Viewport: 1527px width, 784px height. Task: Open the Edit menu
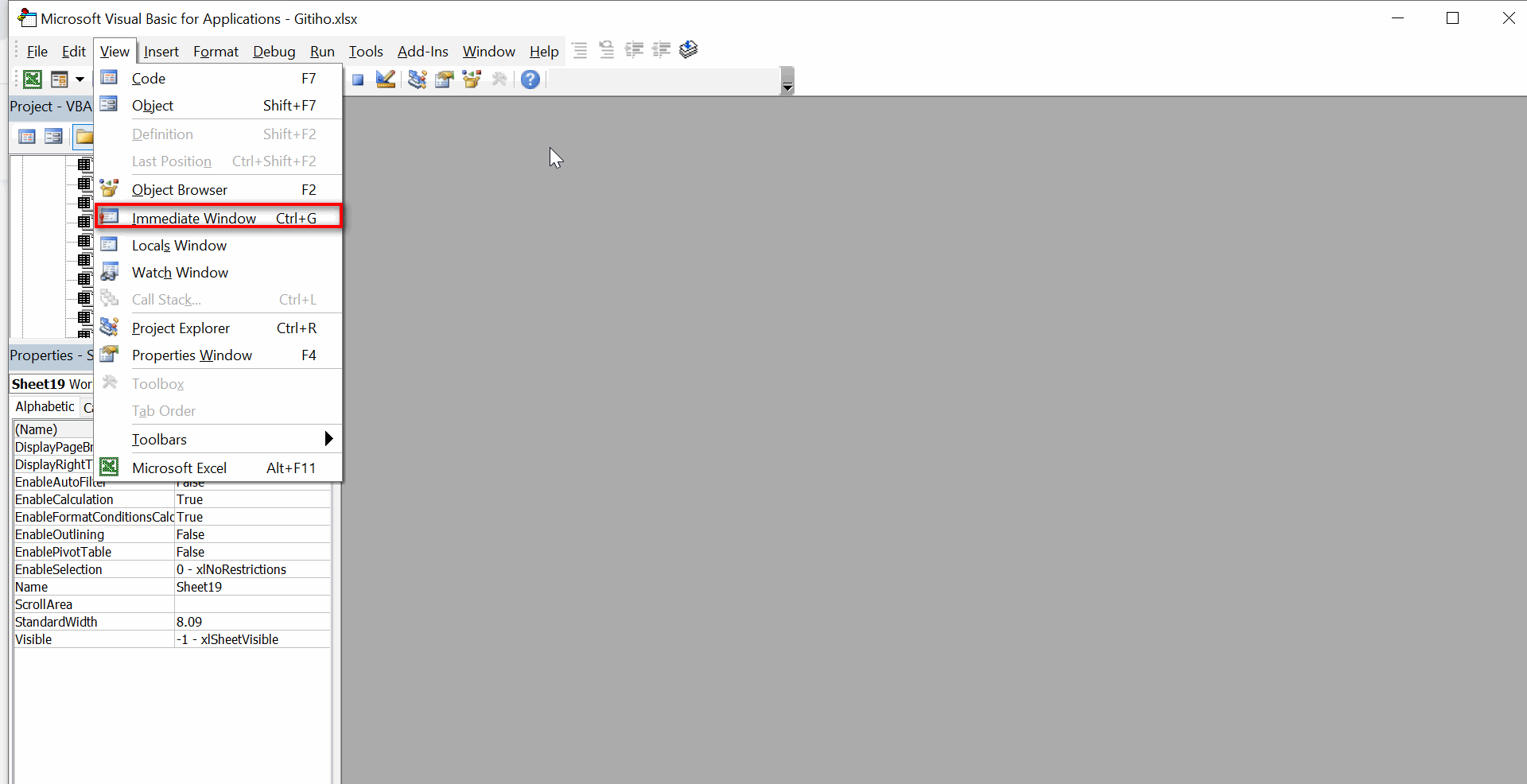tap(74, 52)
